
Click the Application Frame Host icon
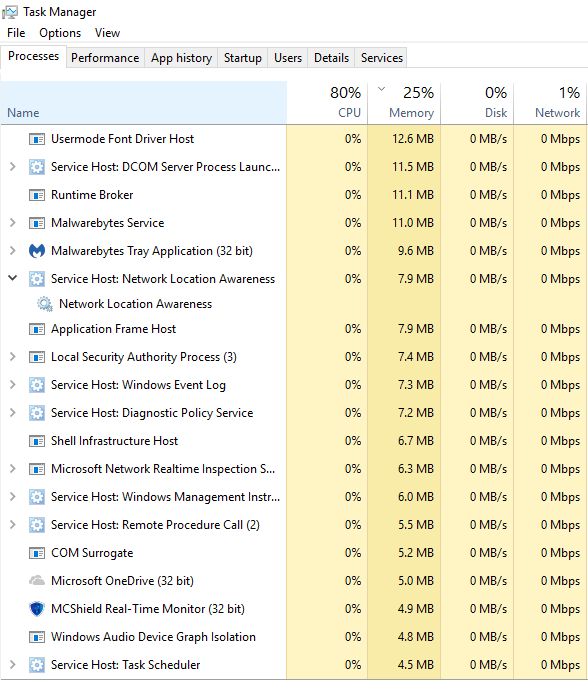(37, 329)
